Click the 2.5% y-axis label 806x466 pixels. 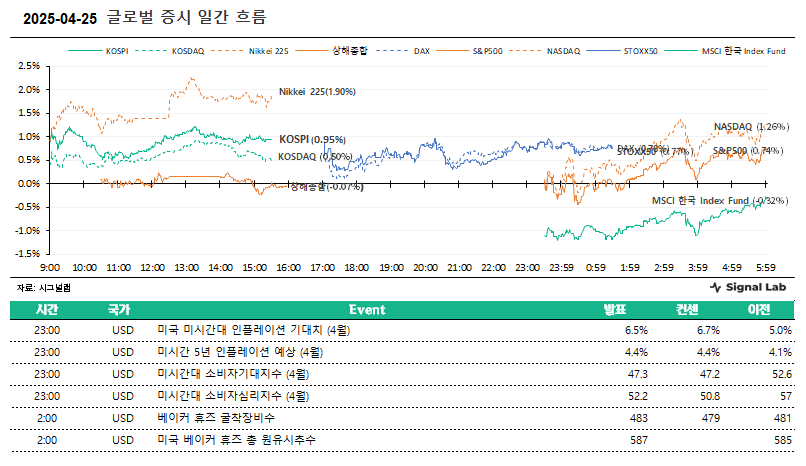coord(29,66)
